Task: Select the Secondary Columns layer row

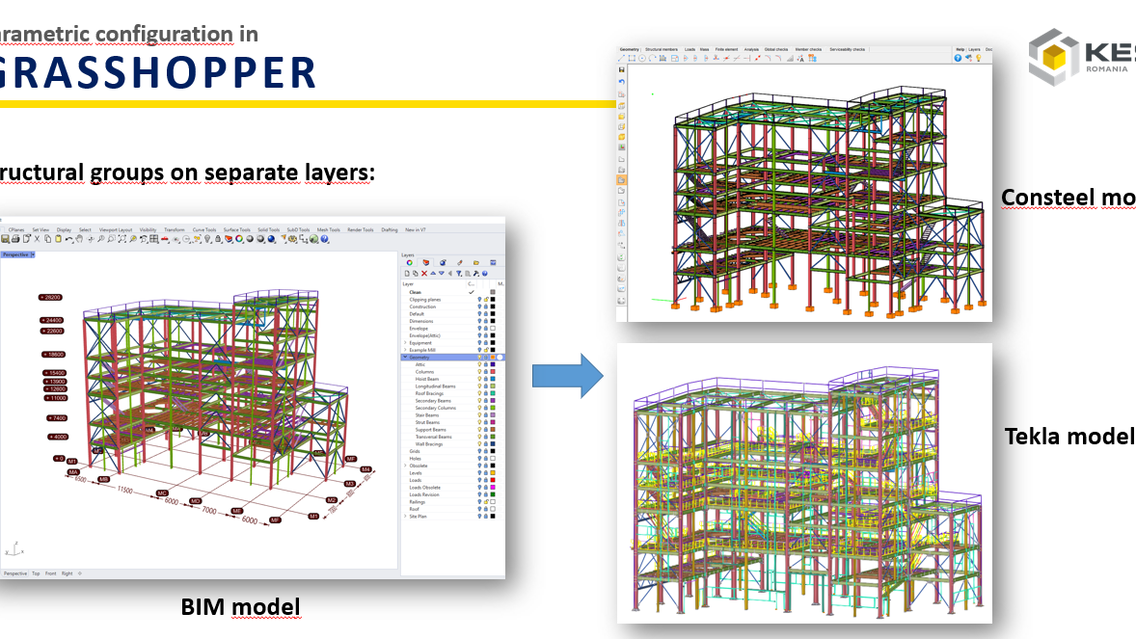Action: [451, 408]
